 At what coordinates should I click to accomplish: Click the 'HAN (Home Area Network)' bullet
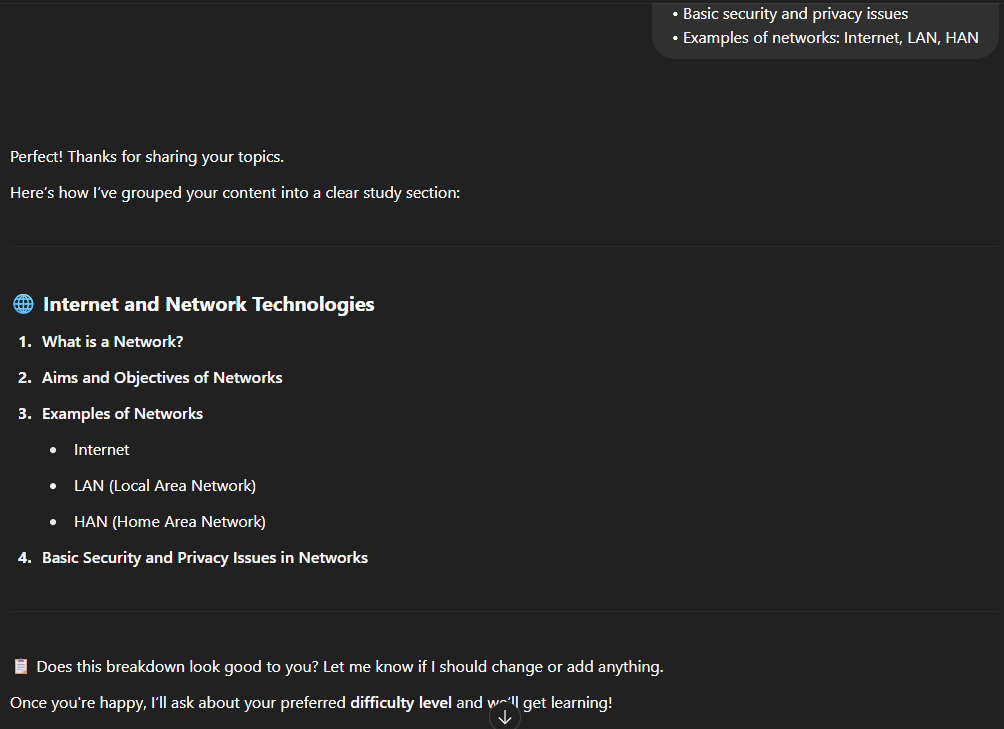170,522
